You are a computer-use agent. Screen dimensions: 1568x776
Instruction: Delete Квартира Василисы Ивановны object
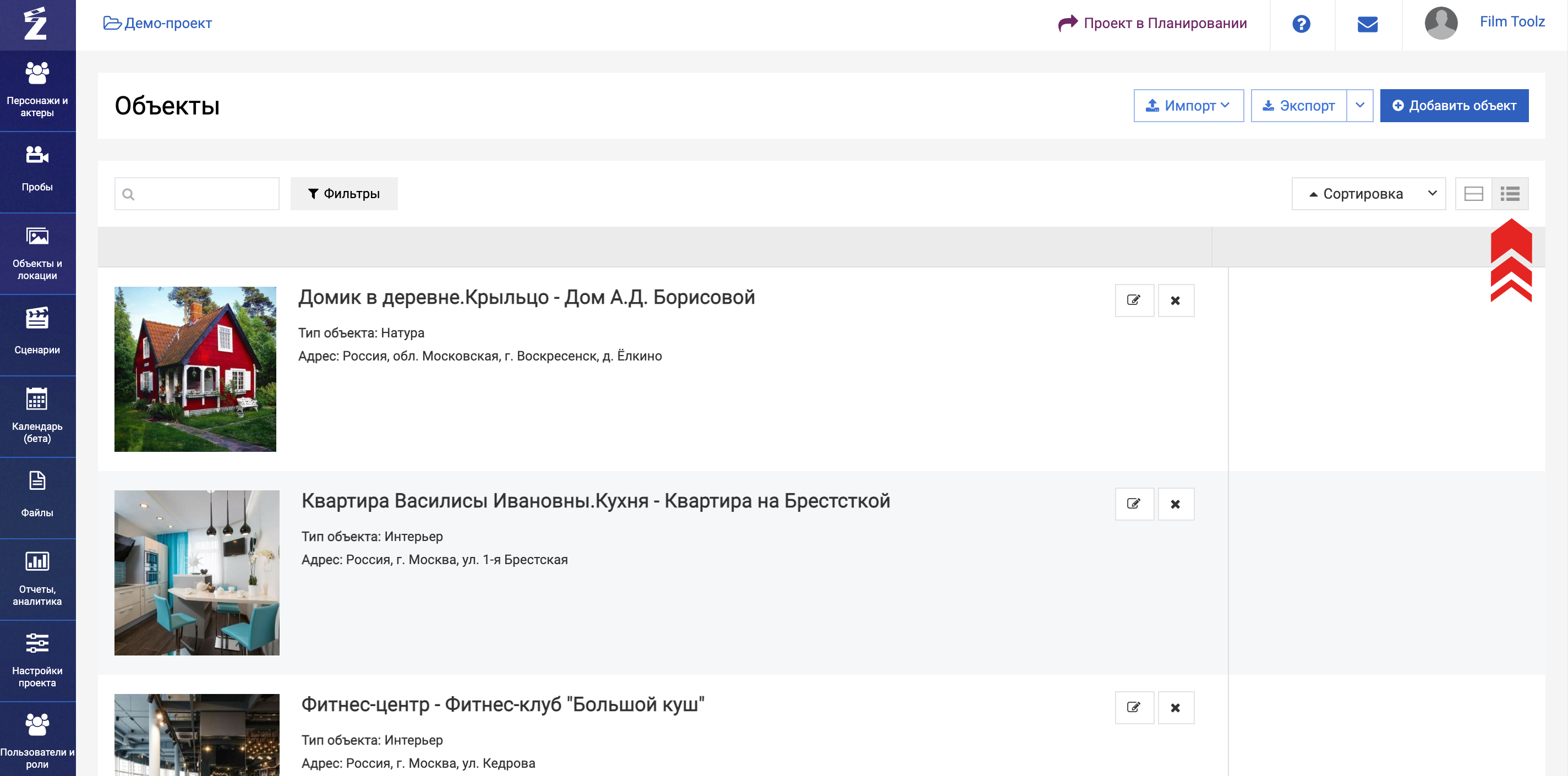pyautogui.click(x=1176, y=504)
